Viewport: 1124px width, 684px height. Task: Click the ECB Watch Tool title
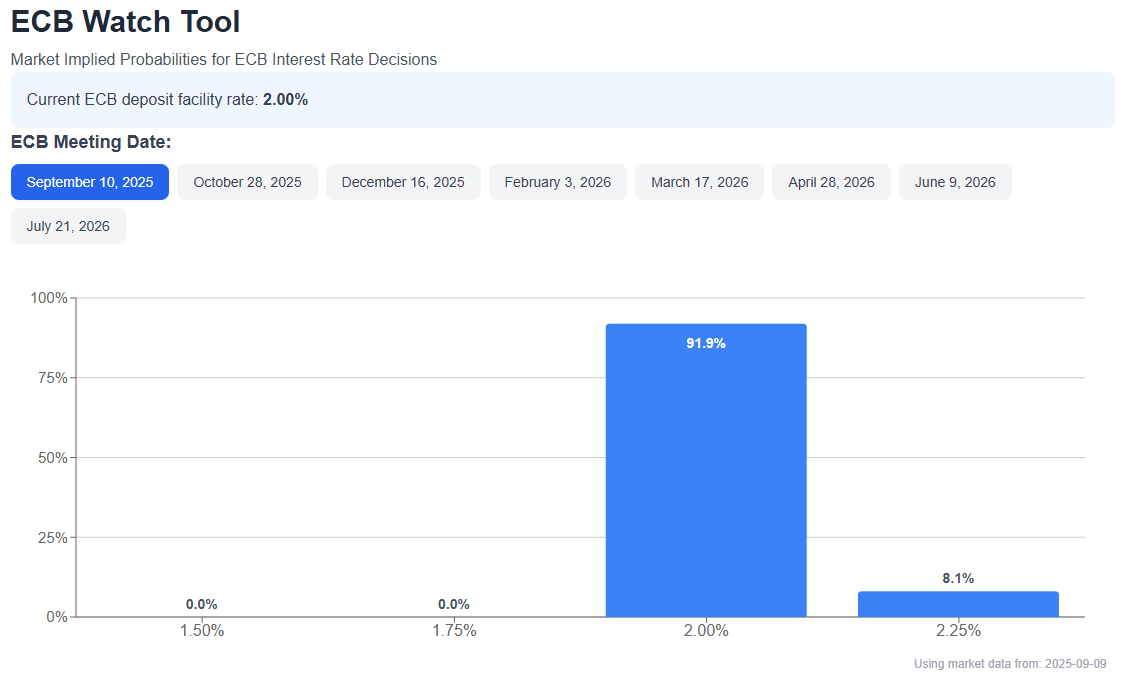coord(126,22)
